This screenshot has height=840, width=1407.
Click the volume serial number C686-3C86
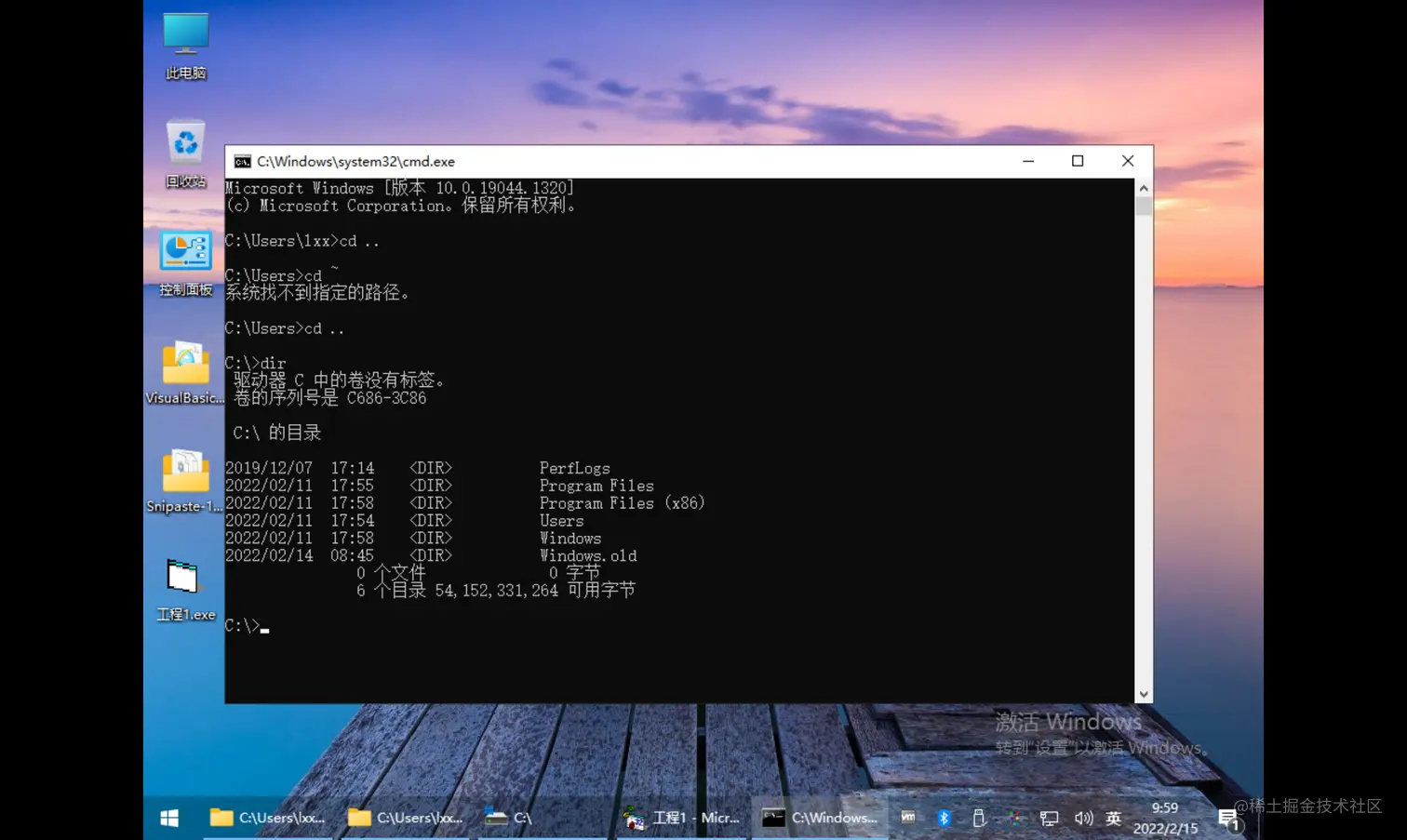tap(386, 398)
